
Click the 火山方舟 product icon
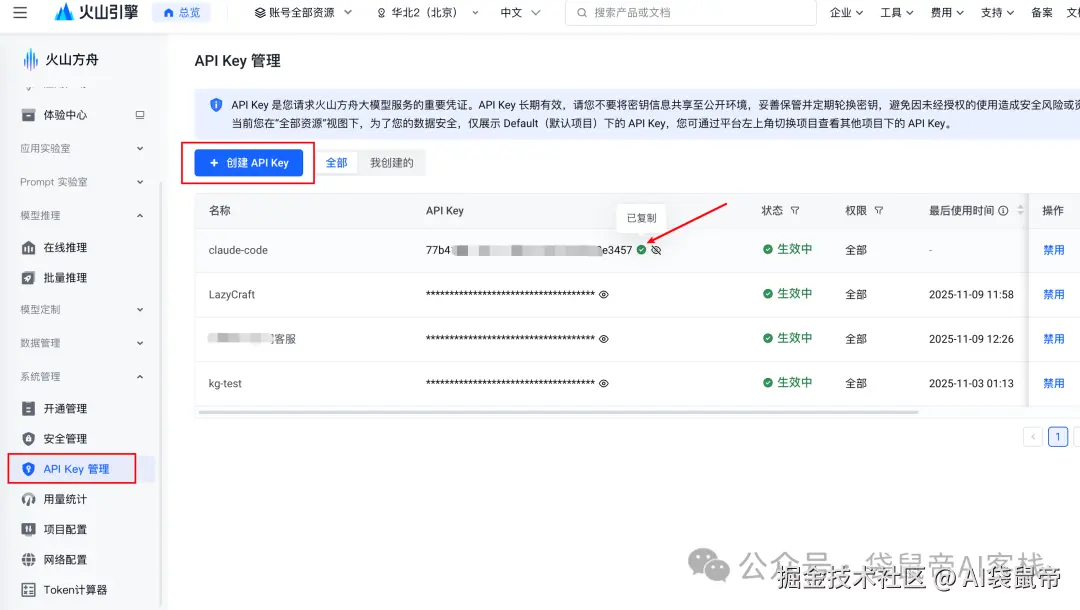point(30,60)
